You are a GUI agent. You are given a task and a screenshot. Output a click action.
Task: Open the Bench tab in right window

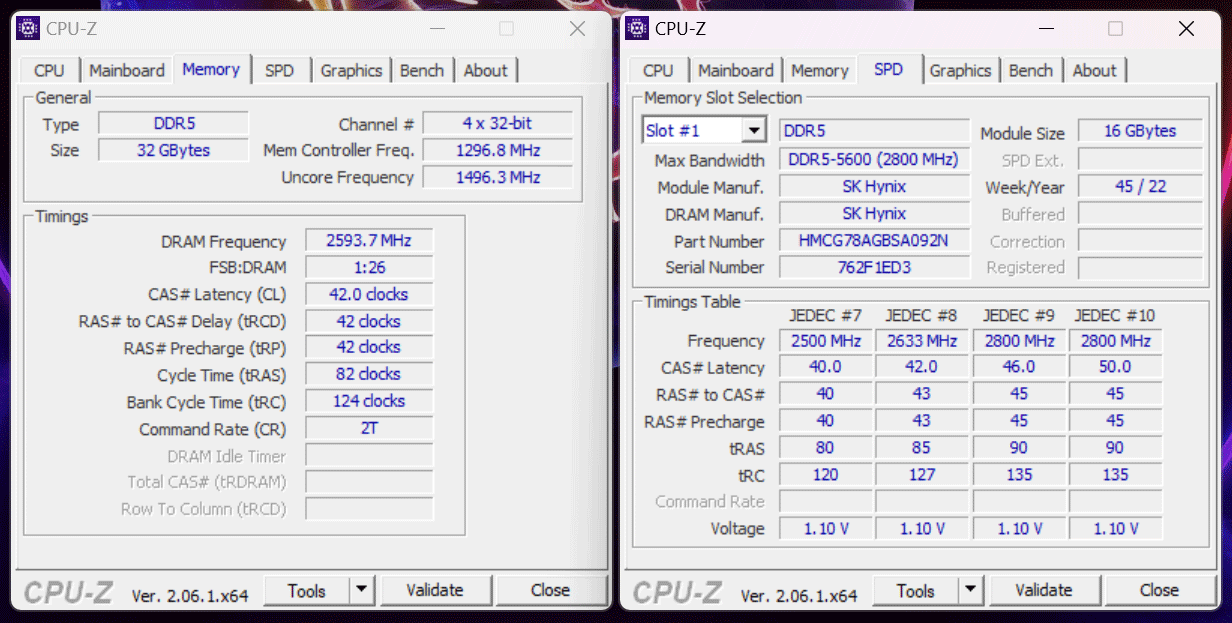[1031, 70]
